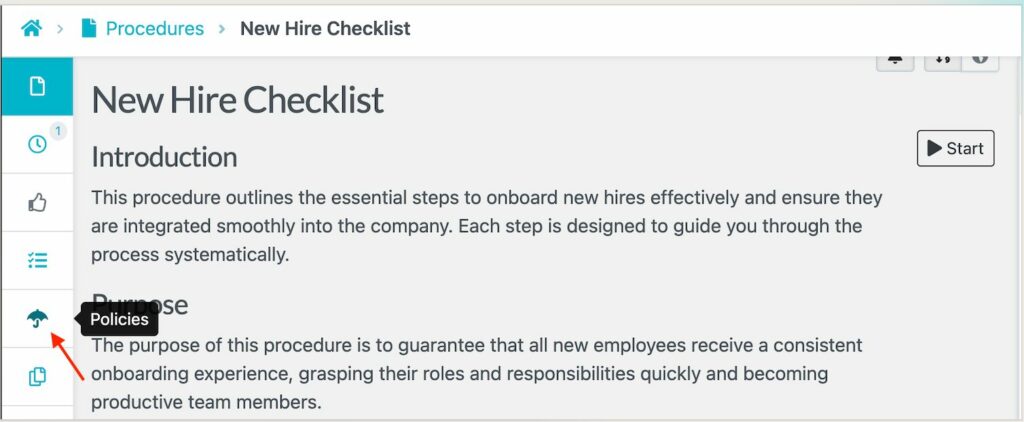Click the New Hire Checklist breadcrumb
The image size is (1024, 422).
tap(325, 28)
